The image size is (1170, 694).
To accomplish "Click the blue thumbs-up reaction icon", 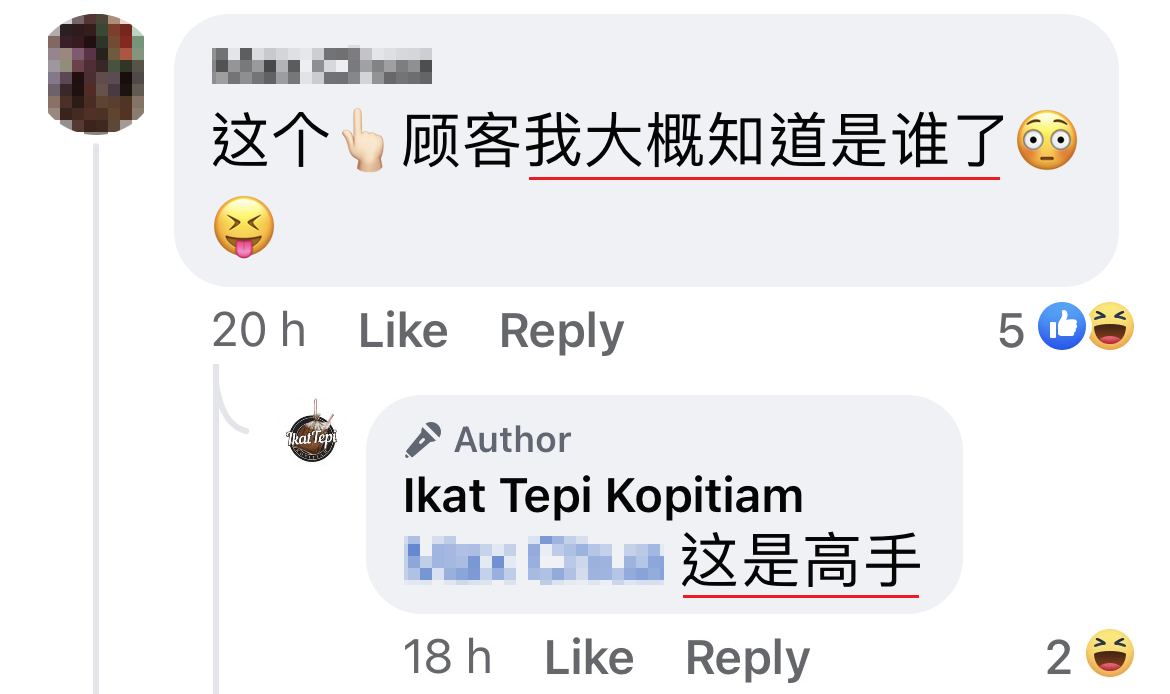I will pyautogui.click(x=1062, y=326).
